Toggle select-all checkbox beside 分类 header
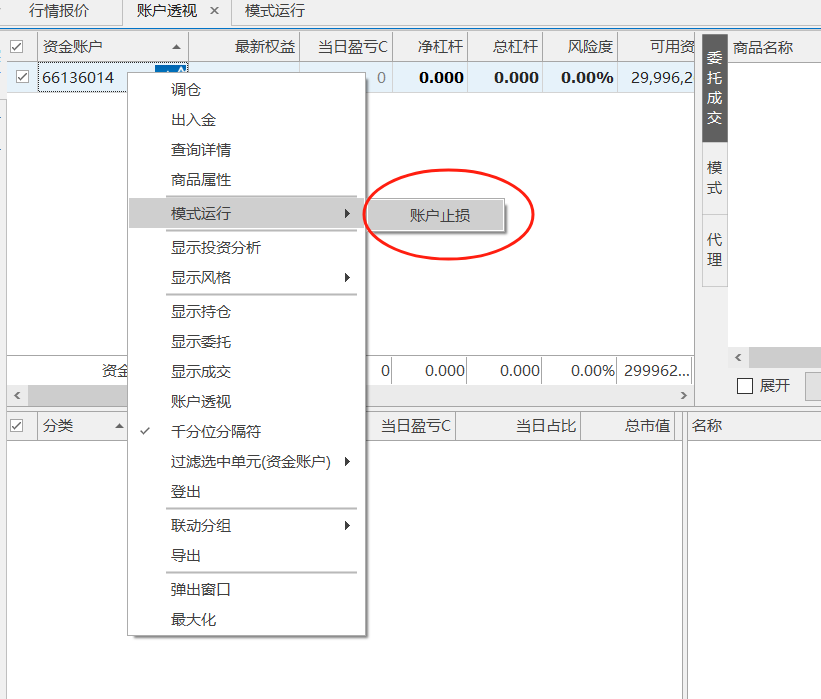The height and width of the screenshot is (699, 821). 17,426
